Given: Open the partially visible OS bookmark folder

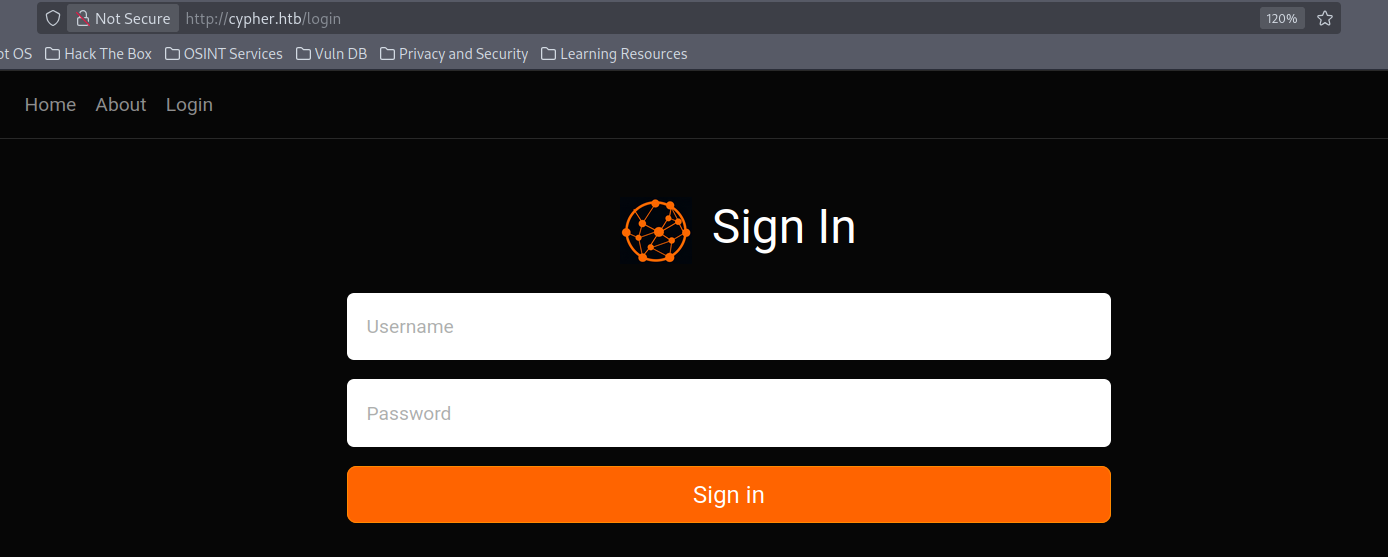Looking at the screenshot, I should tap(15, 54).
